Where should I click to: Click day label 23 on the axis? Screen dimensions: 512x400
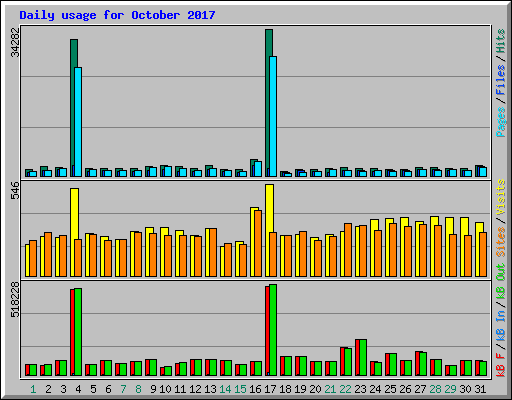(x=360, y=389)
